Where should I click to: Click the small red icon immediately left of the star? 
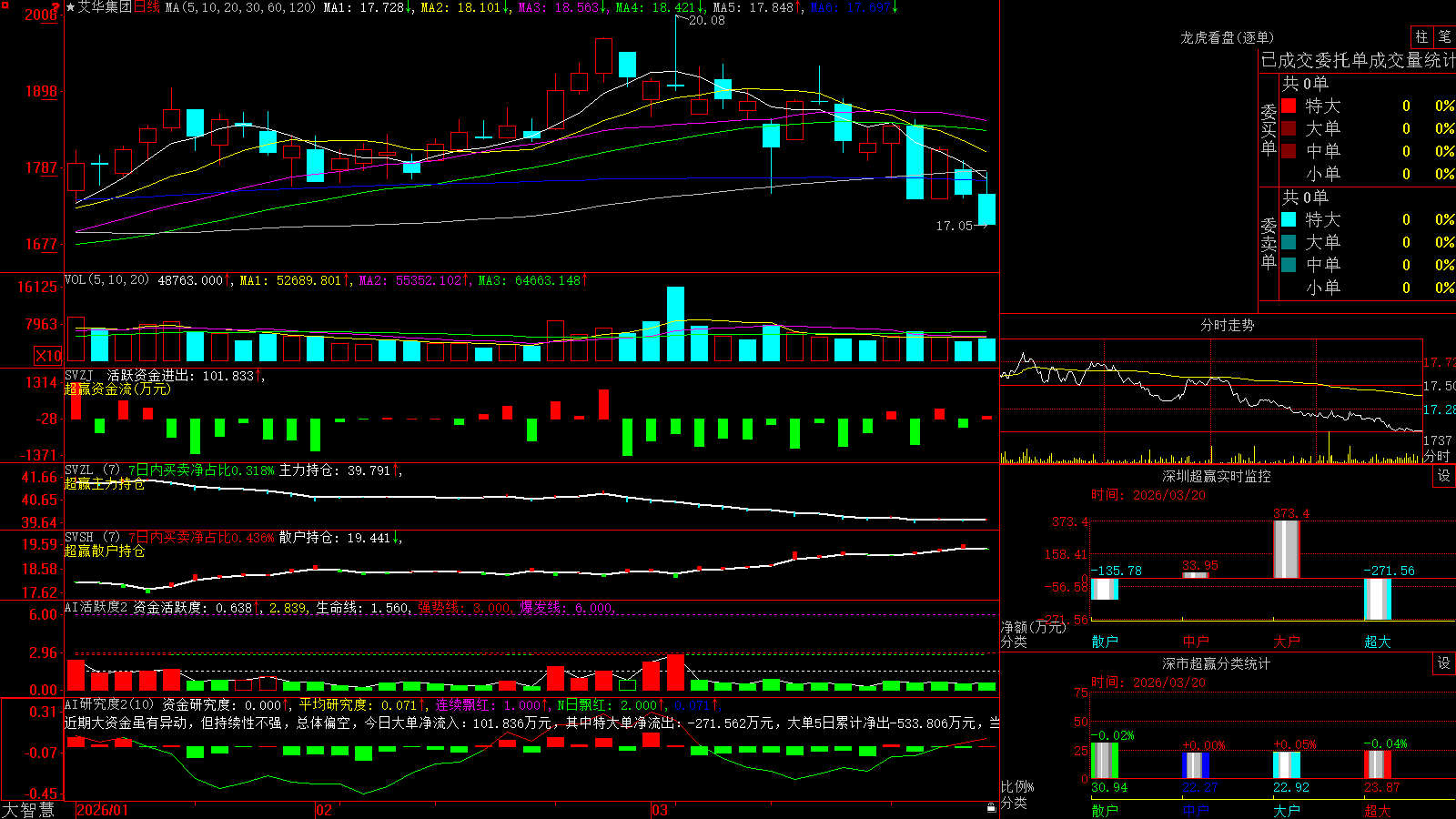[57, 6]
